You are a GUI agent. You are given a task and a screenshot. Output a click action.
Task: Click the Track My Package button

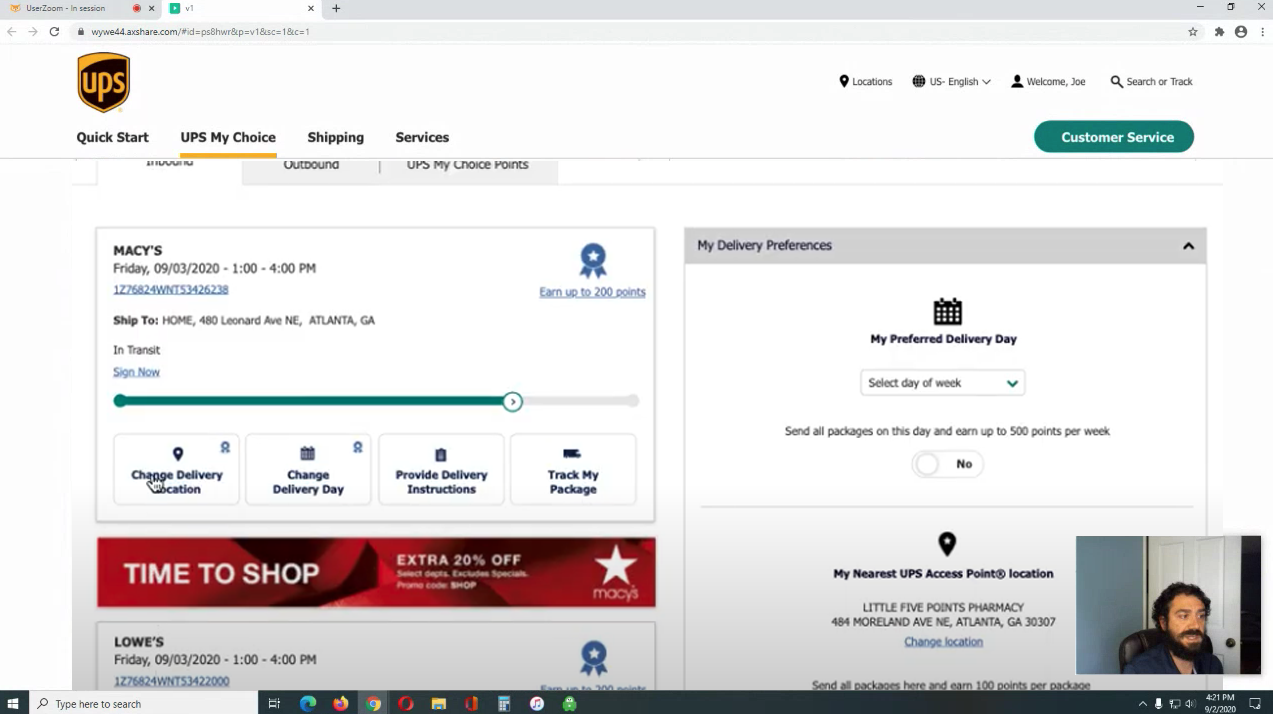573,469
